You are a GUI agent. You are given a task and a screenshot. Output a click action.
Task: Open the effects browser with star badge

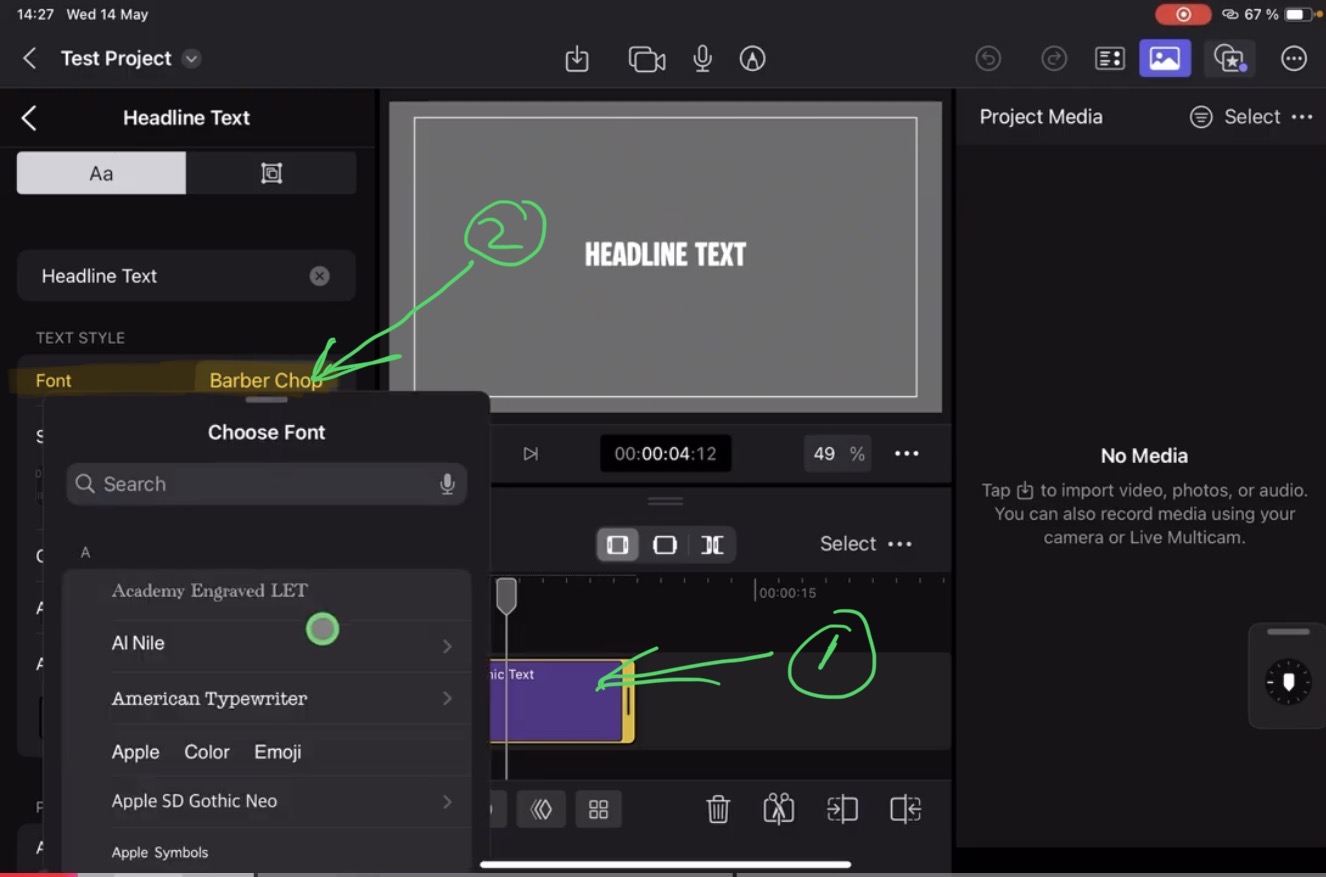1229,58
